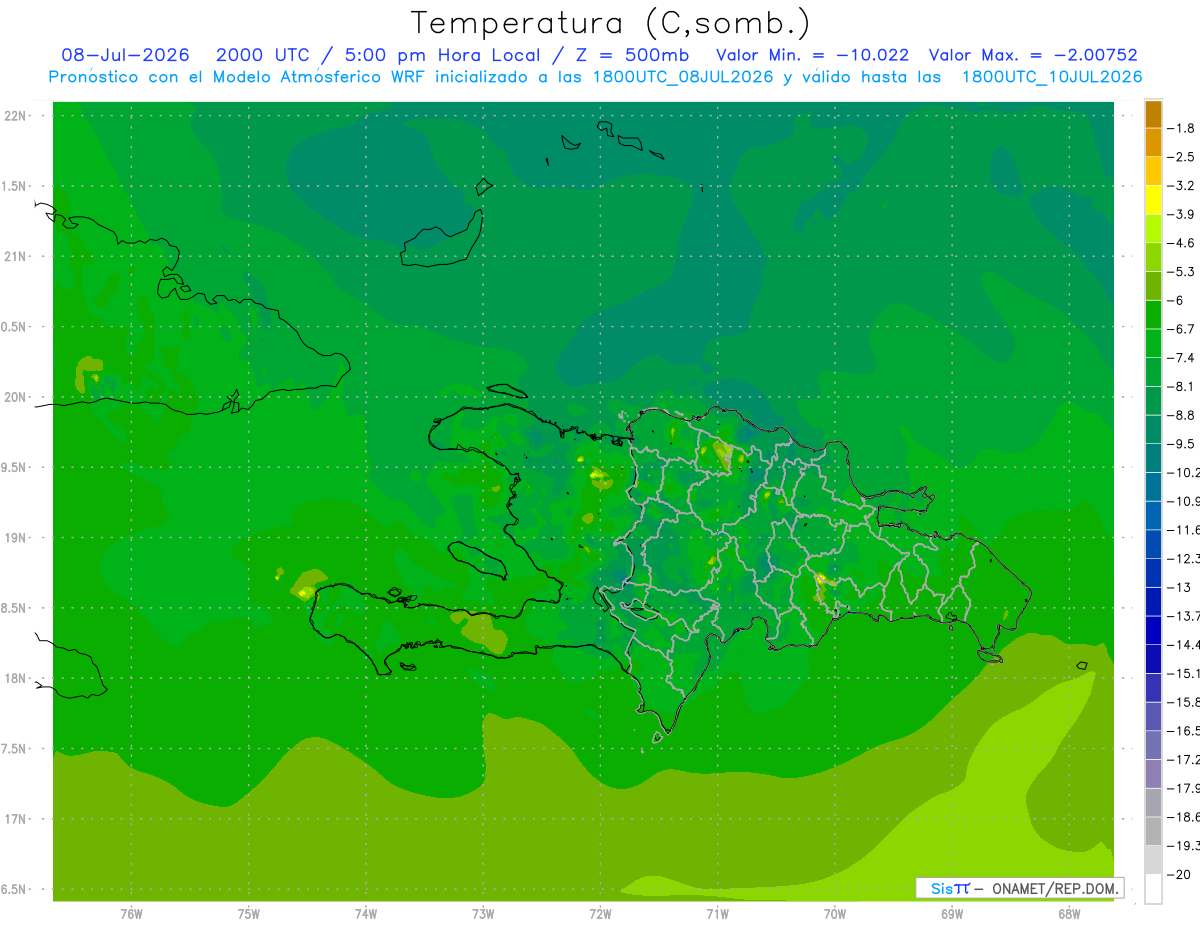Click the '70W' longitude label
This screenshot has height=927, width=1200.
(835, 914)
